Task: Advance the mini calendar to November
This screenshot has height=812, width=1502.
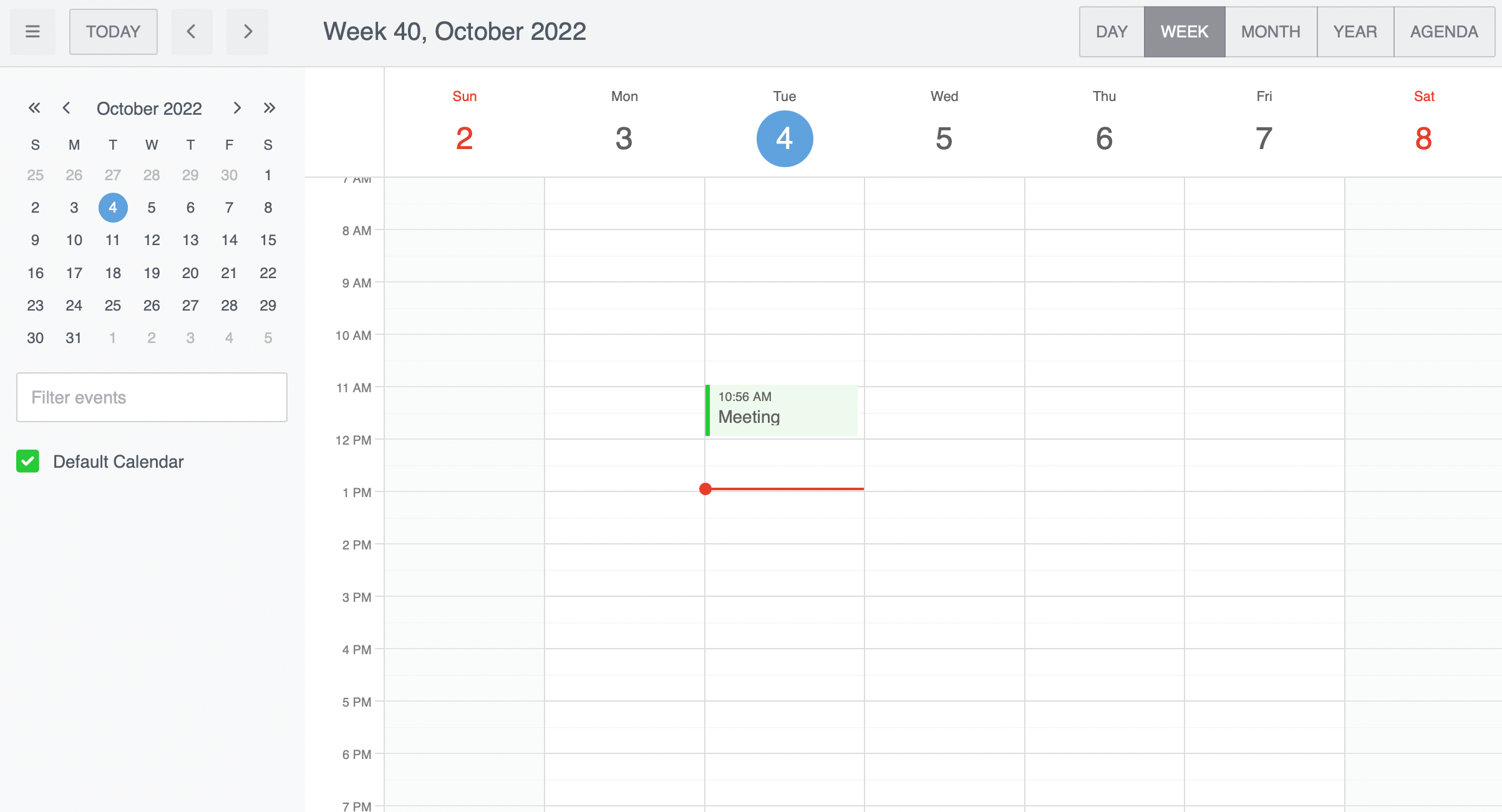Action: coord(237,107)
